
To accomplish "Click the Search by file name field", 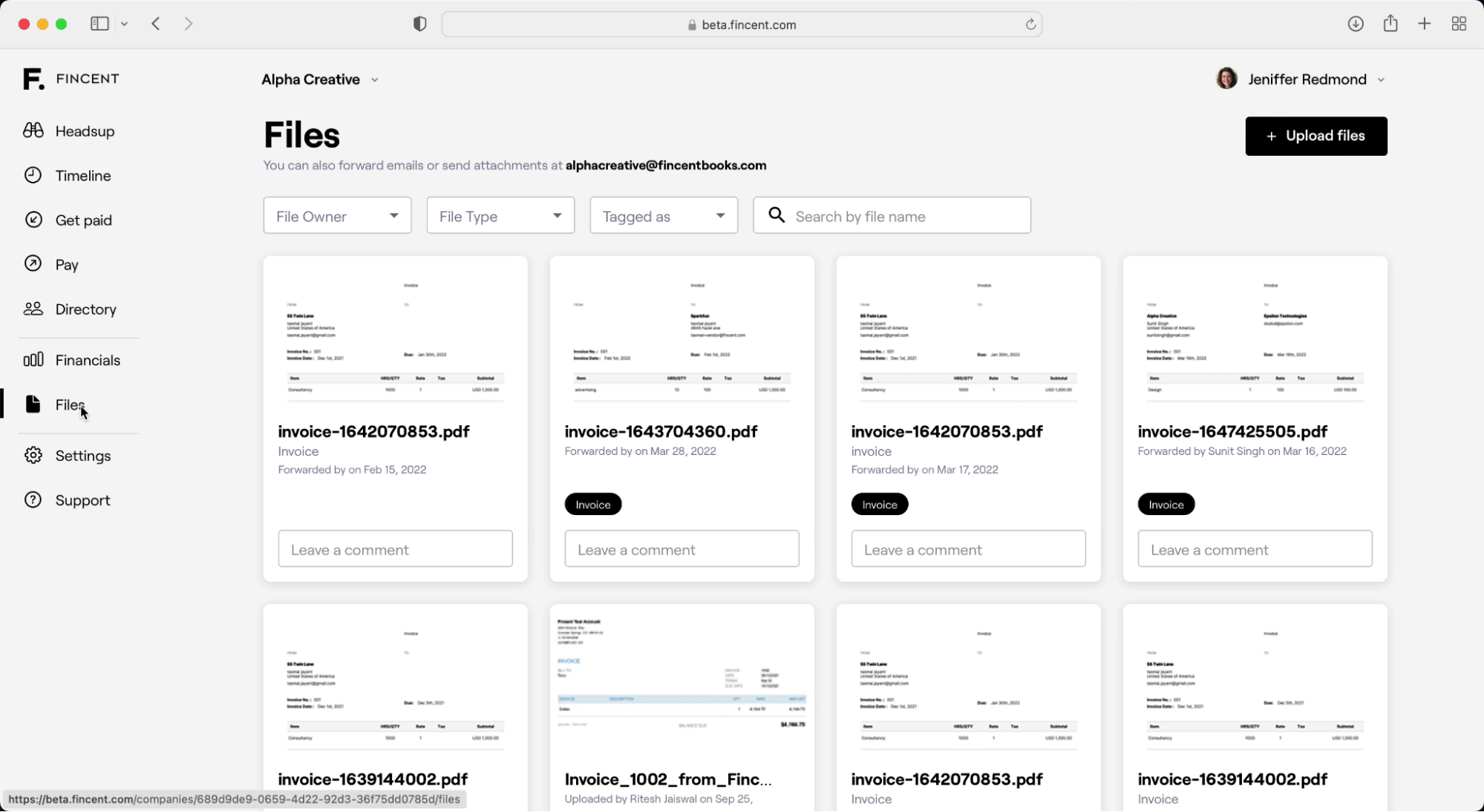I will tap(906, 216).
